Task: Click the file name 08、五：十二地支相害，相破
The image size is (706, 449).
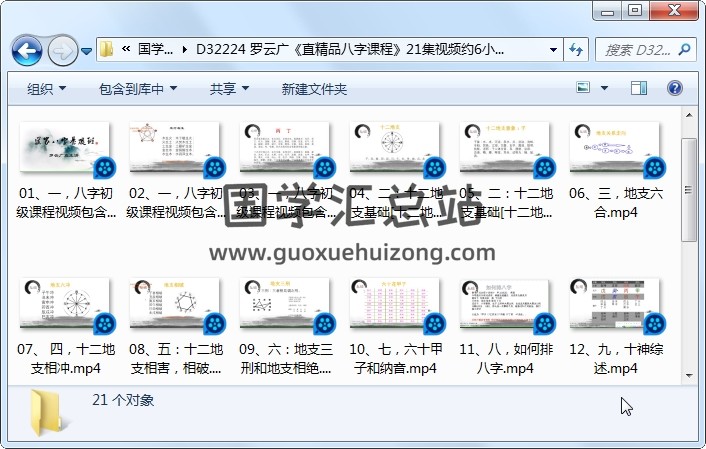Action: click(x=176, y=358)
